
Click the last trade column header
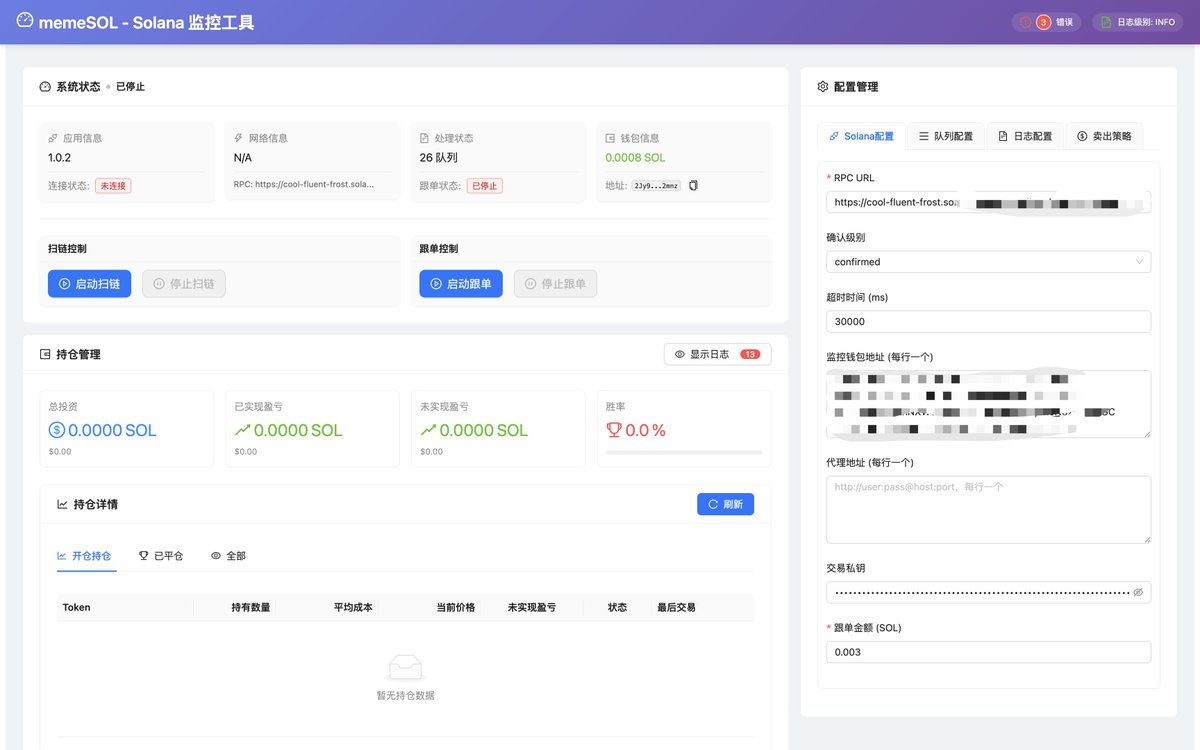click(x=676, y=607)
